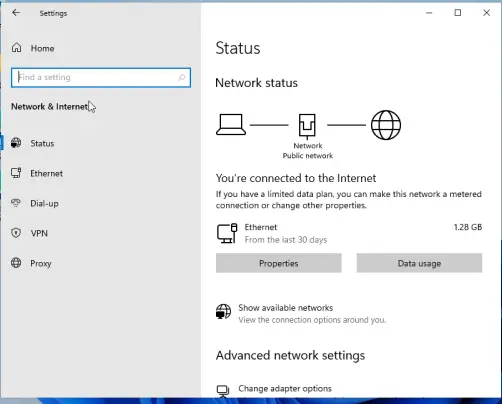The height and width of the screenshot is (404, 502).
Task: Select the Dial-up icon
Action: (x=16, y=203)
